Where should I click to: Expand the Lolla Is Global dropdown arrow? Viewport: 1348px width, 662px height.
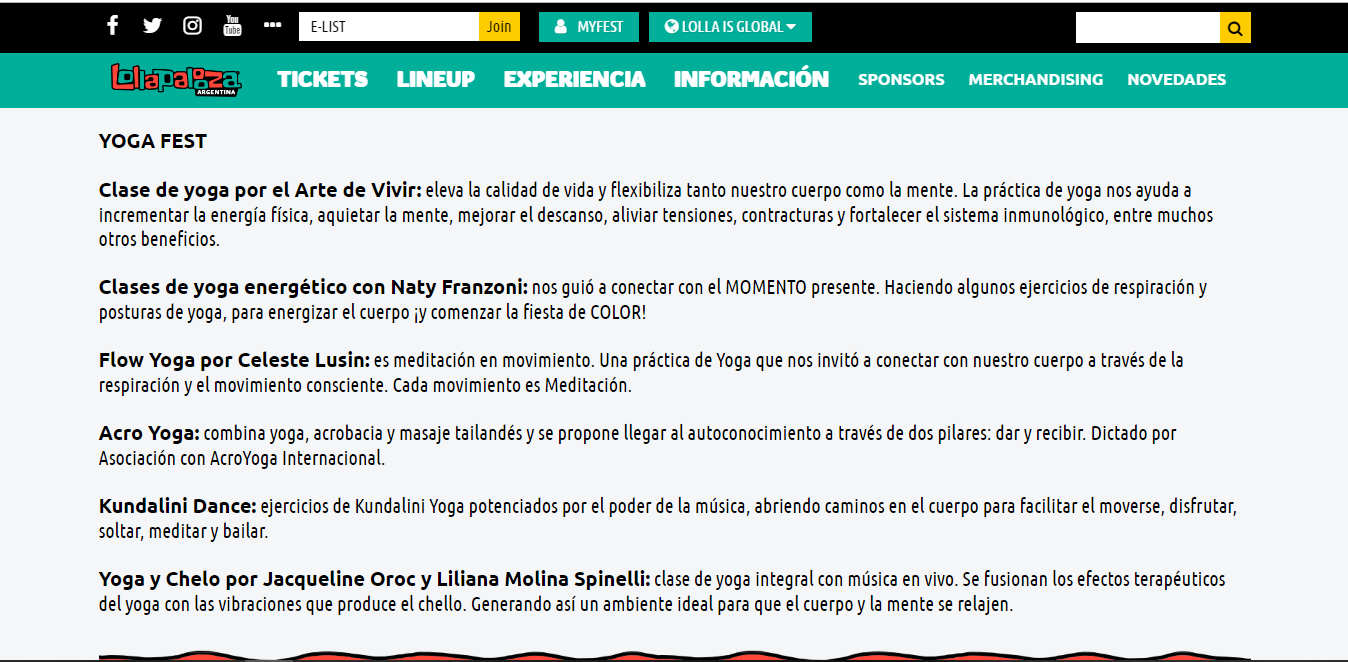pos(792,27)
